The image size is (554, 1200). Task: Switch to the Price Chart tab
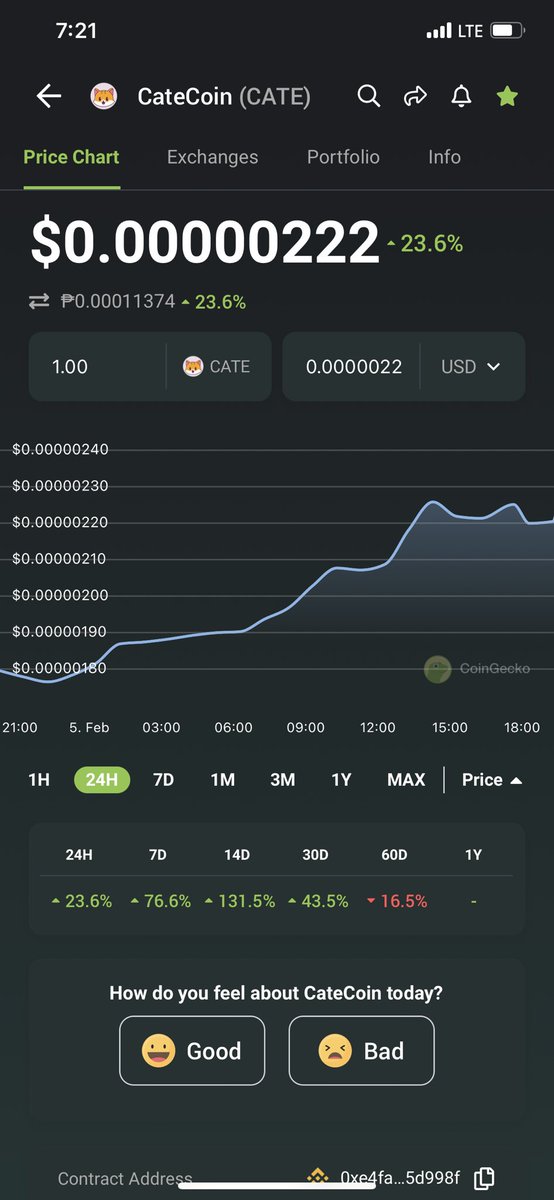click(71, 157)
